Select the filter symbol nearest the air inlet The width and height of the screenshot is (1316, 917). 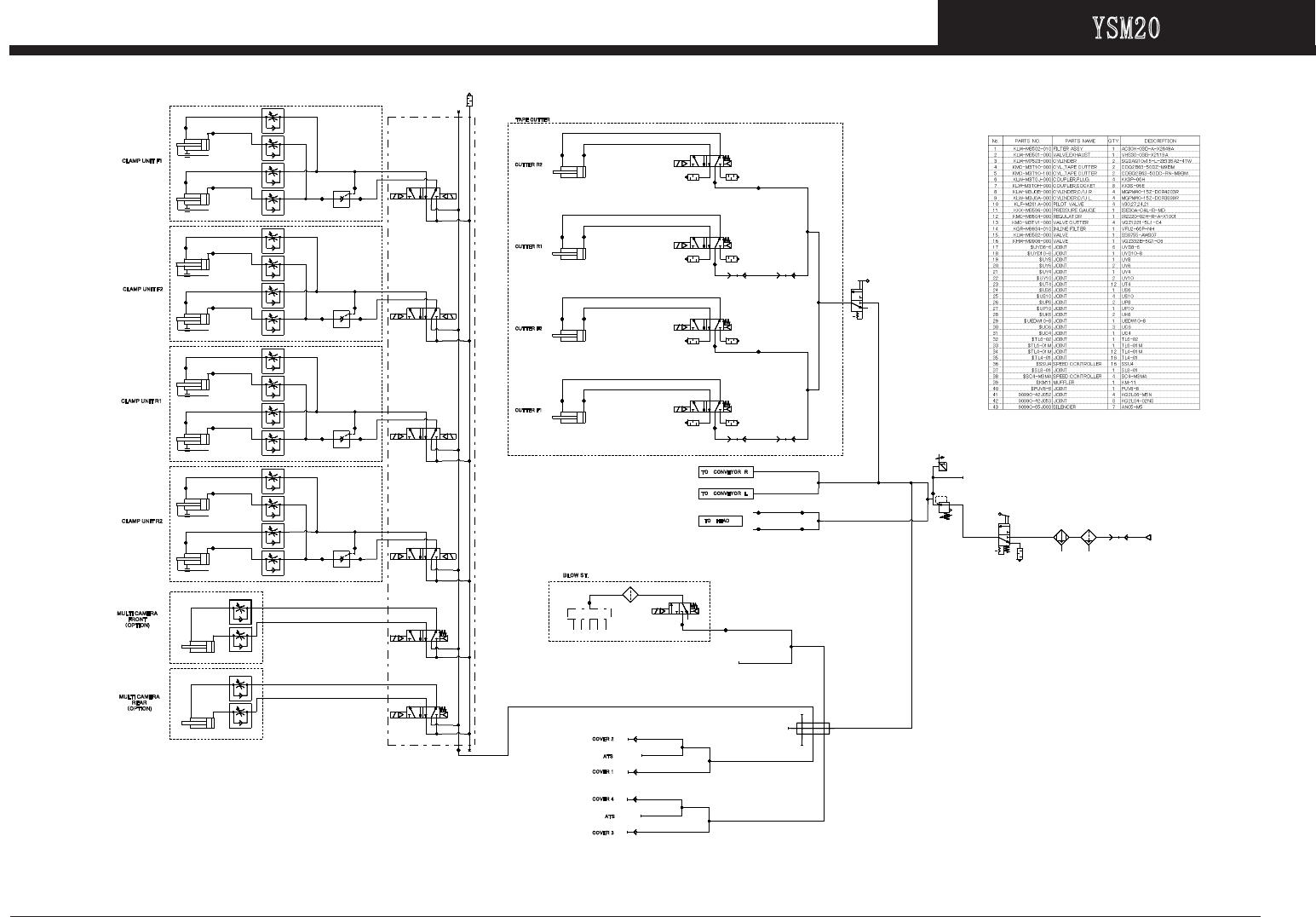(1088, 539)
